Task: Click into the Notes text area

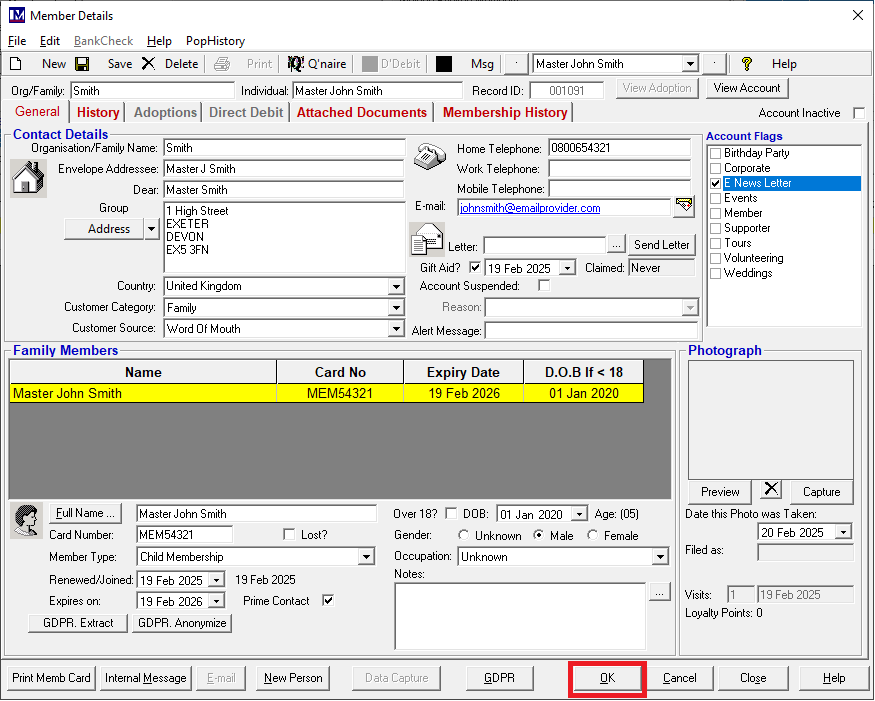Action: tap(519, 615)
